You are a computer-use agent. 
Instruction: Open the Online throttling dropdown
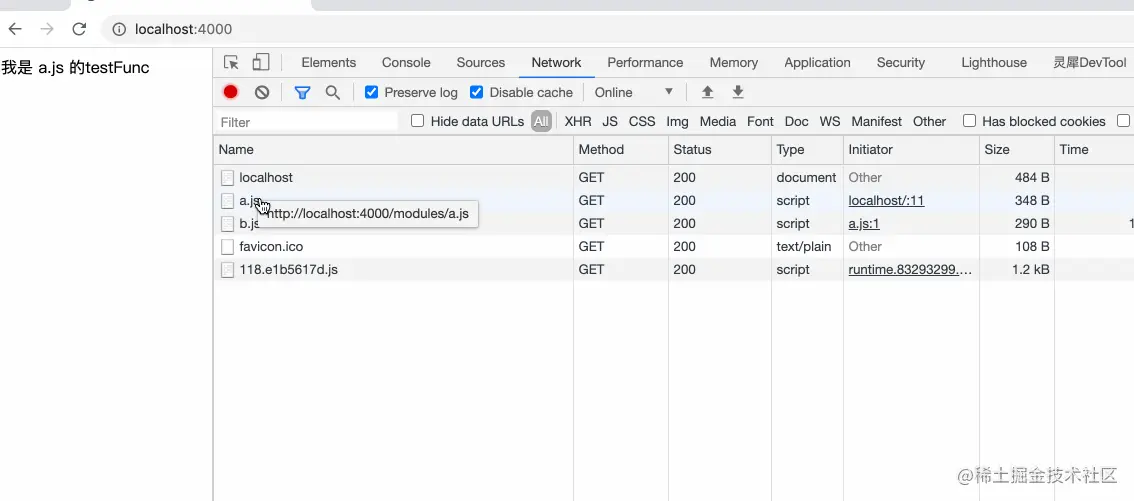(634, 93)
